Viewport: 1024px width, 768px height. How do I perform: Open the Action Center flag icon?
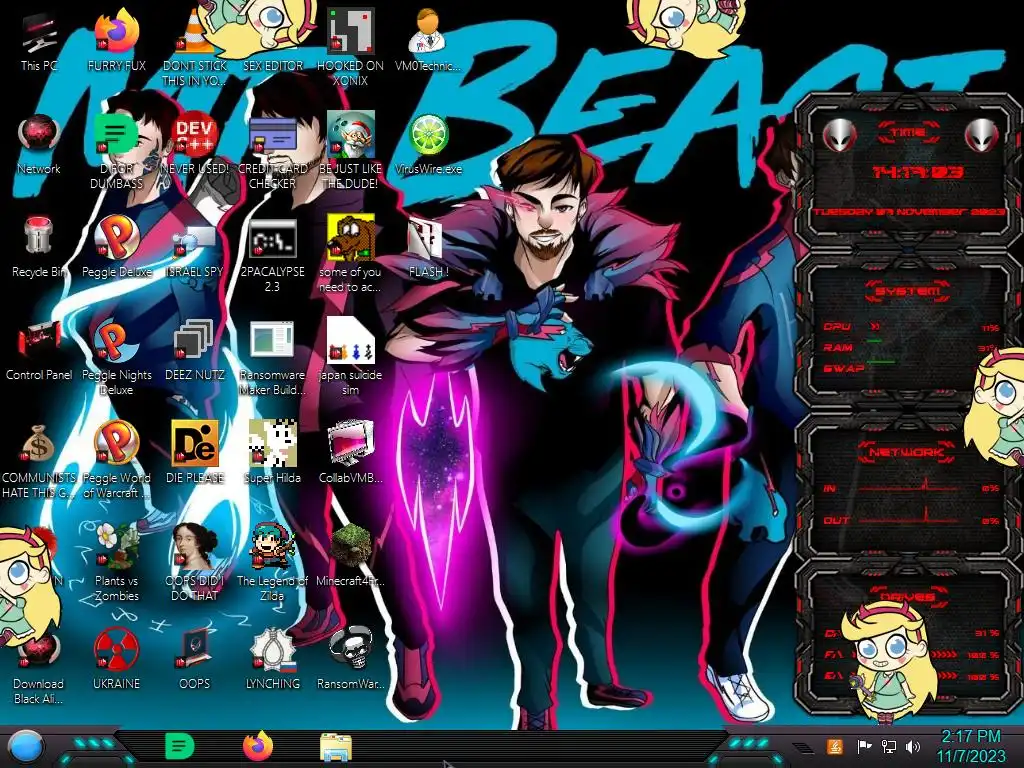pos(864,747)
